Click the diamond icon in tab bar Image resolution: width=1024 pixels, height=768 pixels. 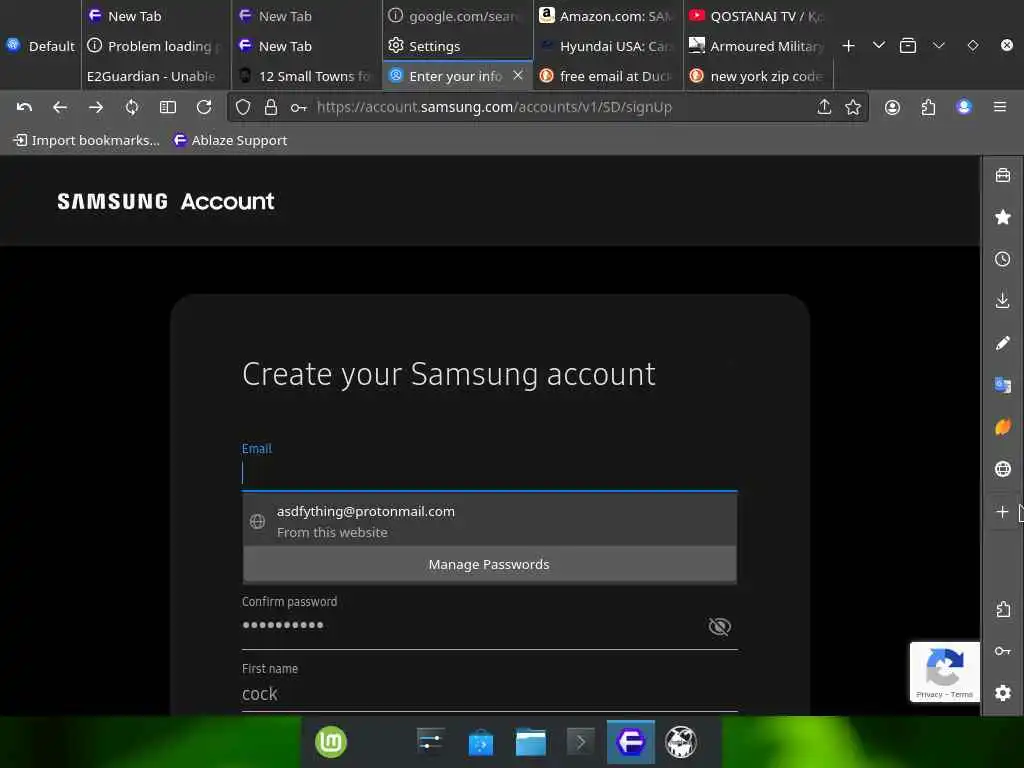(x=972, y=46)
